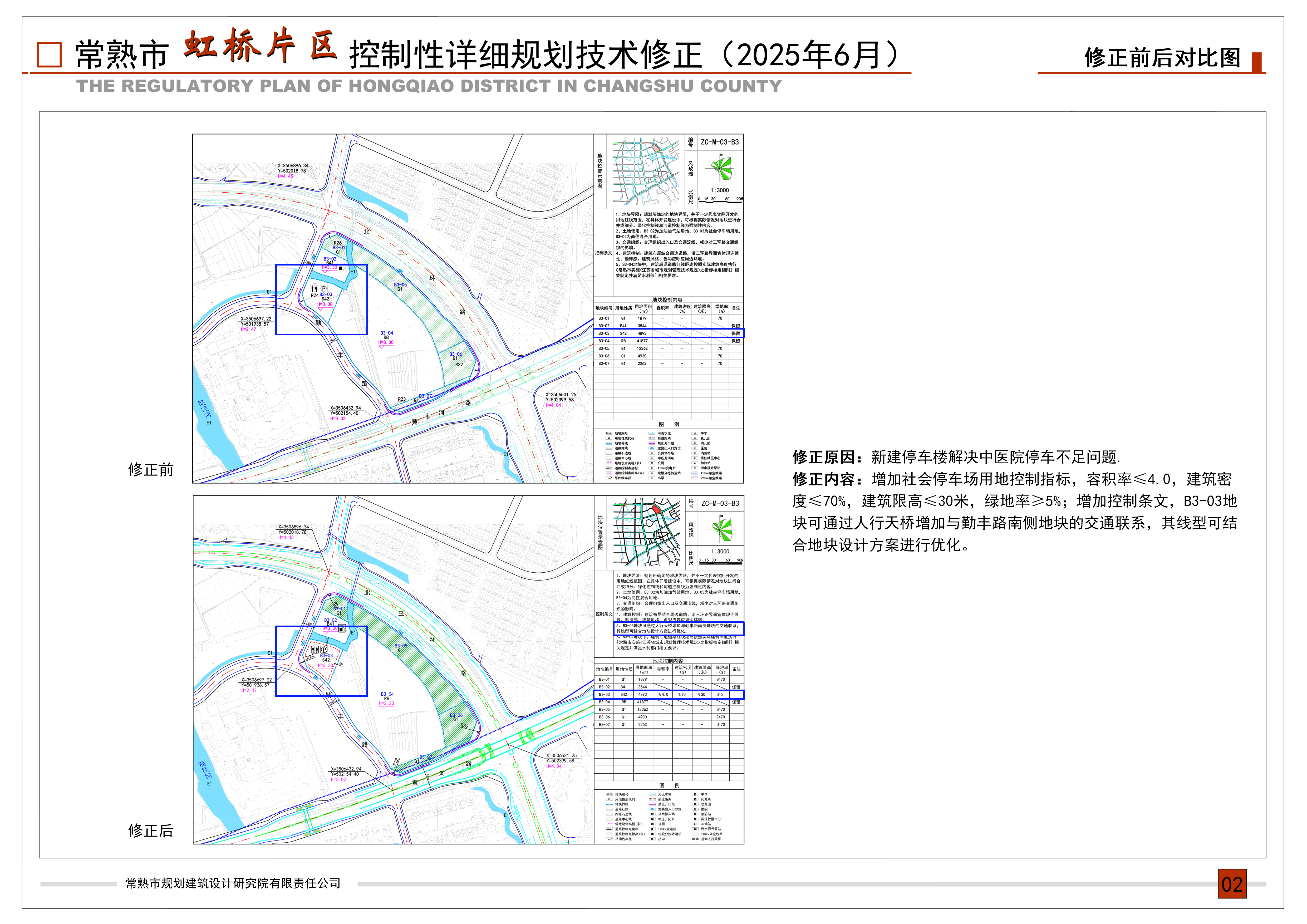This screenshot has width=1307, height=924.
Task: Click 容积率 cell ≤4.0 in 修正后 table
Action: [663, 695]
